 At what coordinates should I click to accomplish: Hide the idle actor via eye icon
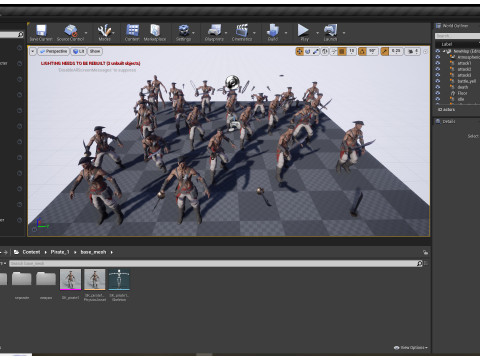[x=438, y=99]
